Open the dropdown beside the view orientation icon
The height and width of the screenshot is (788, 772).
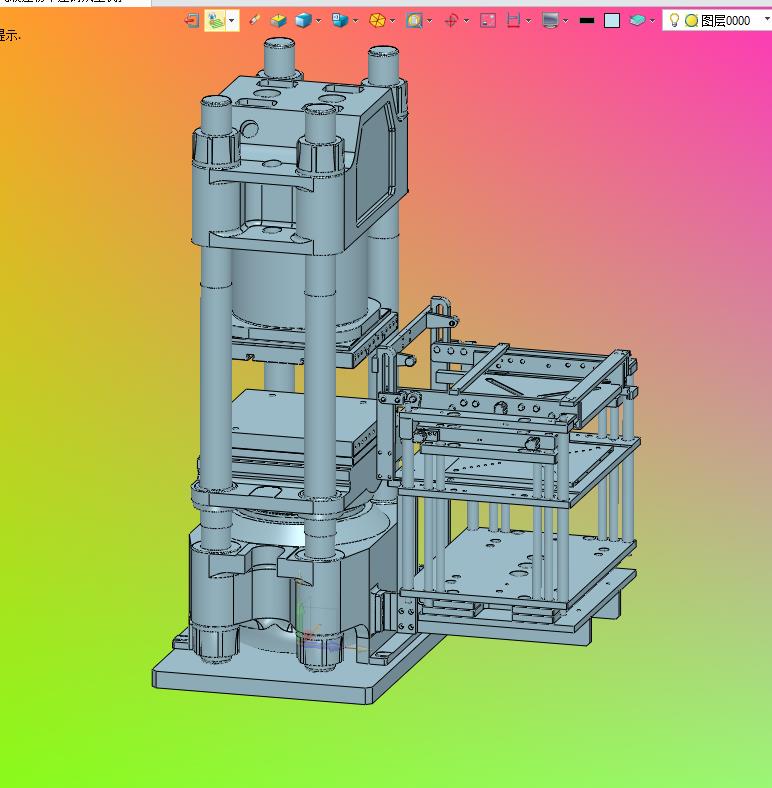pyautogui.click(x=356, y=21)
